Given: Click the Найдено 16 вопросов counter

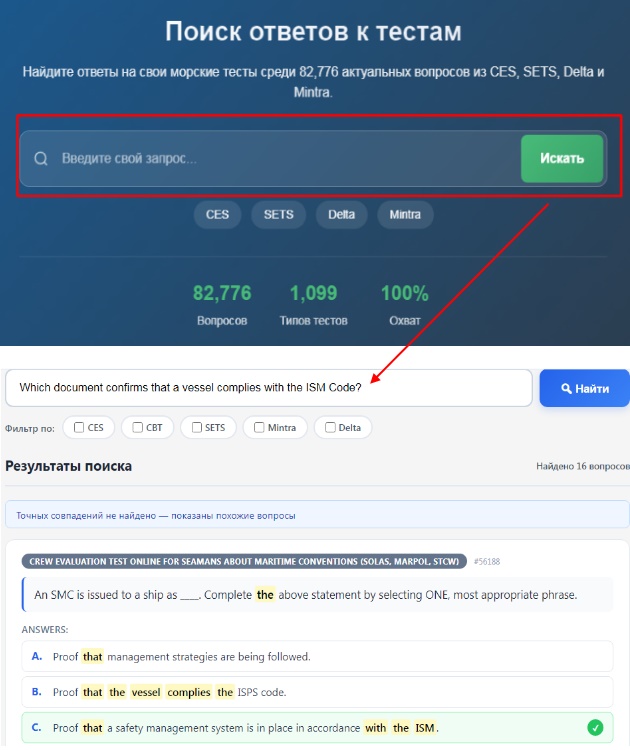Looking at the screenshot, I should pyautogui.click(x=583, y=466).
